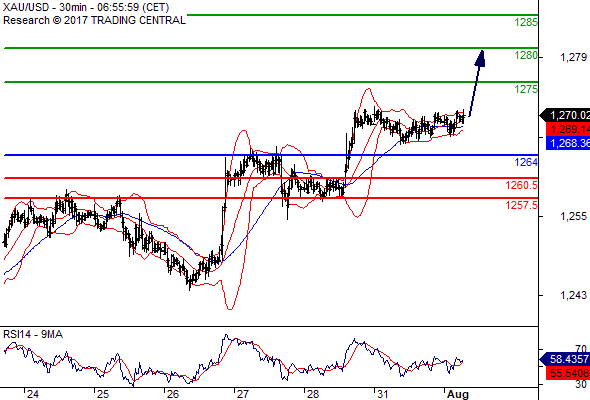Click the blue 1,268.36 moving average tag
Viewport: 590px width, 400px height.
click(568, 143)
